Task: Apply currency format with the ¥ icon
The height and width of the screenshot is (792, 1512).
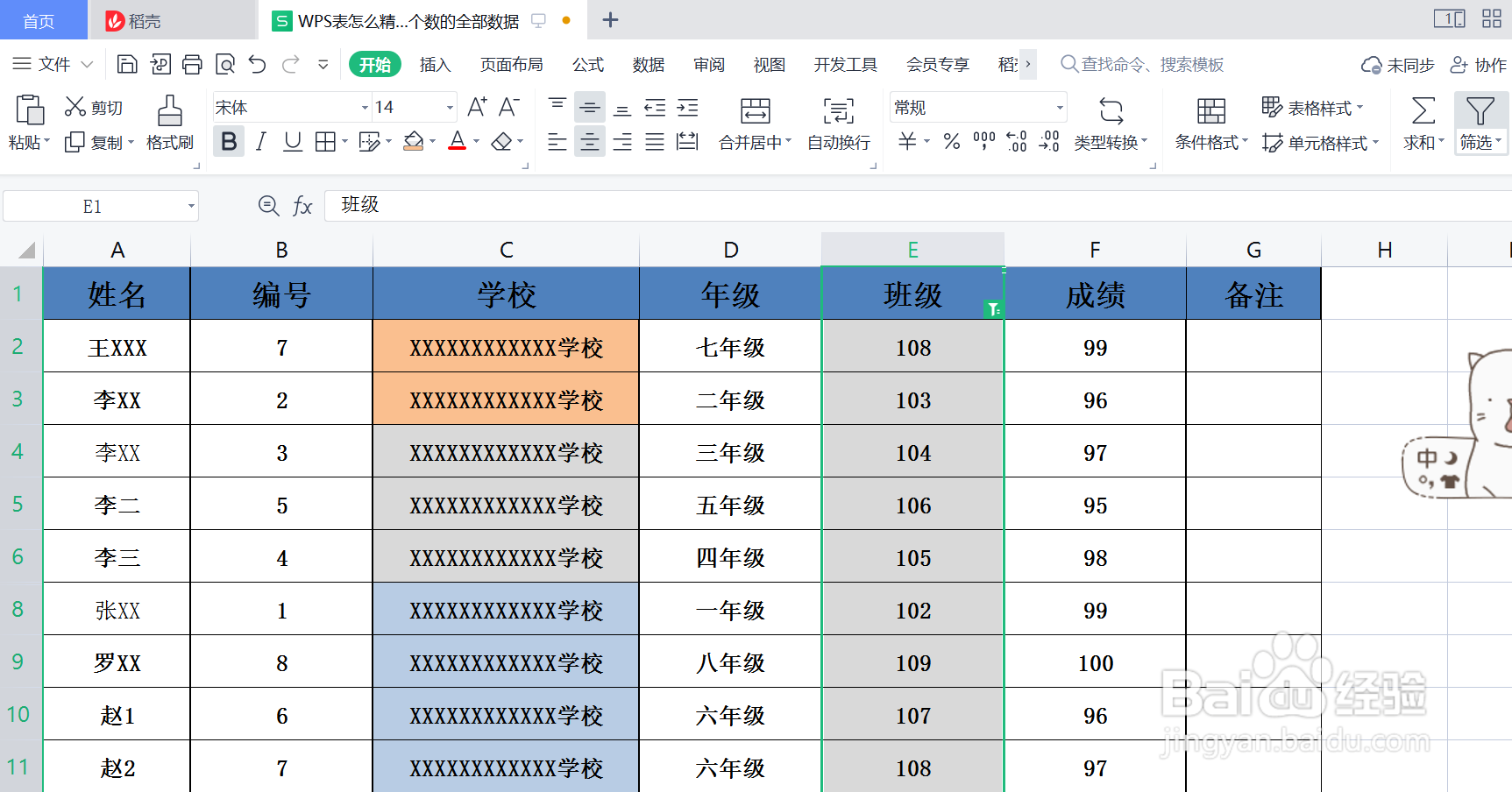Action: point(908,141)
